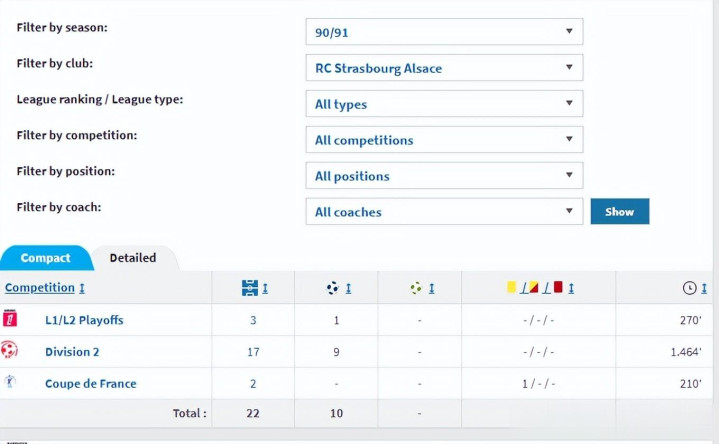719x444 pixels.
Task: Expand the All coaches dropdown
Action: click(443, 212)
